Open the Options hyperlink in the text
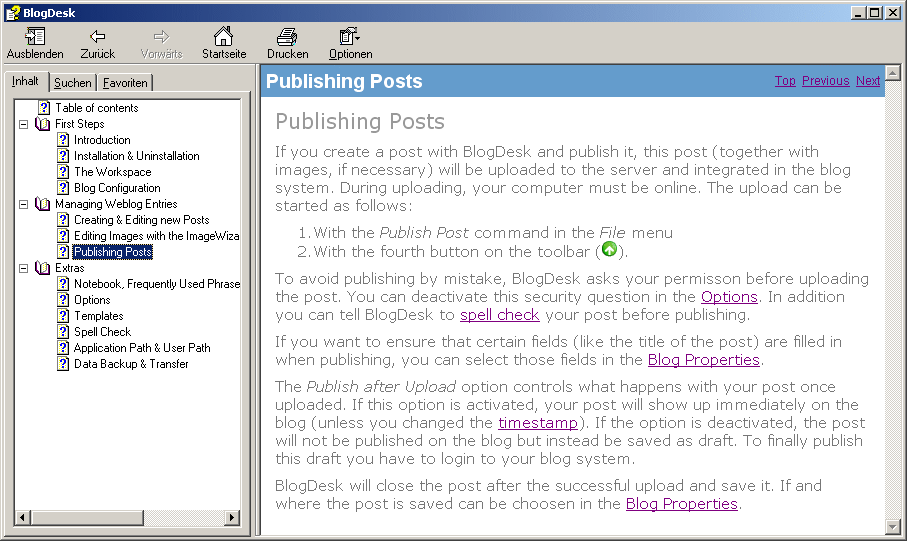 [729, 297]
